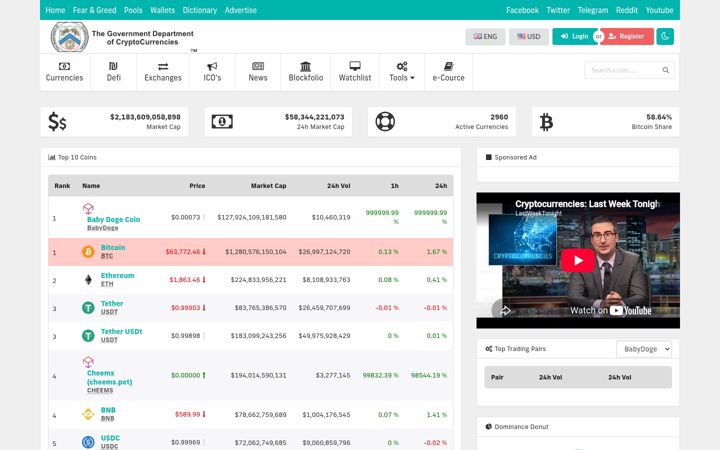The image size is (720, 450).
Task: Open the Telegram link
Action: pos(593,10)
